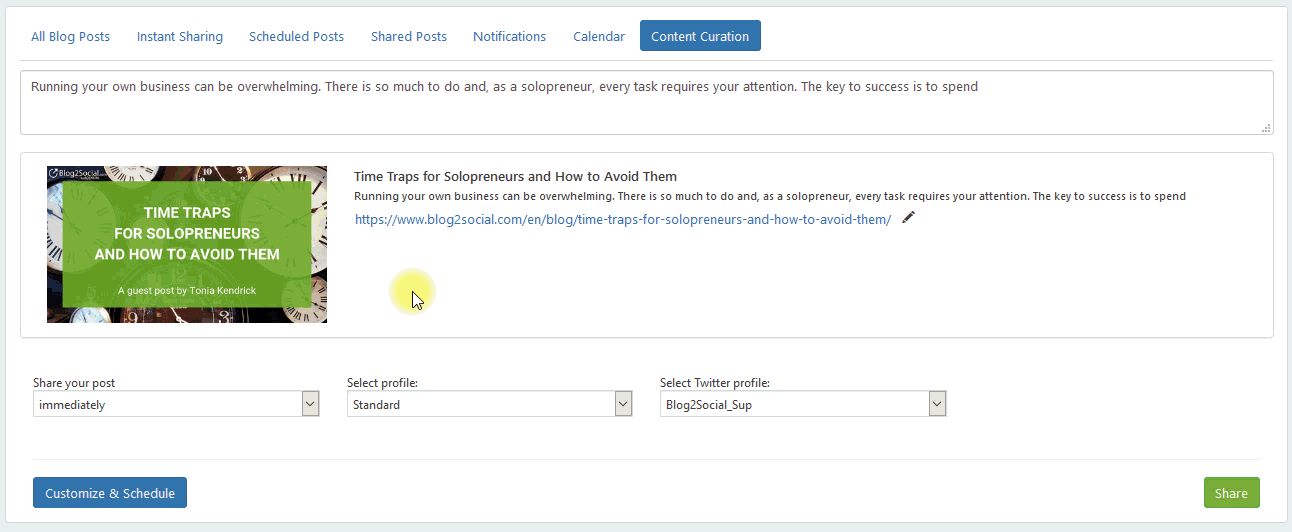Switch to the Instant Sharing tab
1292x532 pixels.
[180, 36]
